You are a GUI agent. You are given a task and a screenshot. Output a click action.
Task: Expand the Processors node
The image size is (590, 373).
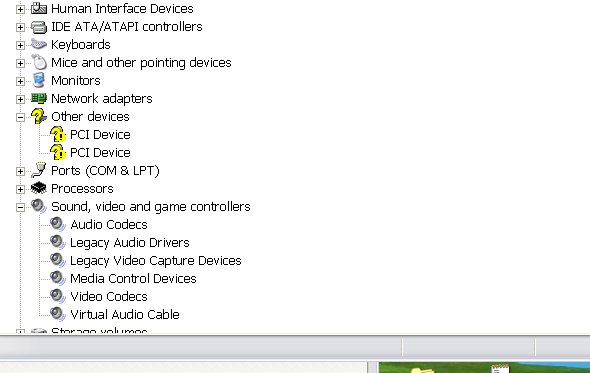20,189
